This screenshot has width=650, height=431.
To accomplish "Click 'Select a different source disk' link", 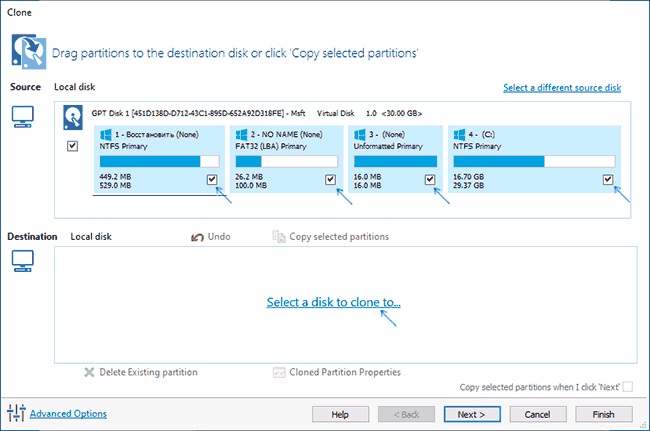I will [x=562, y=87].
